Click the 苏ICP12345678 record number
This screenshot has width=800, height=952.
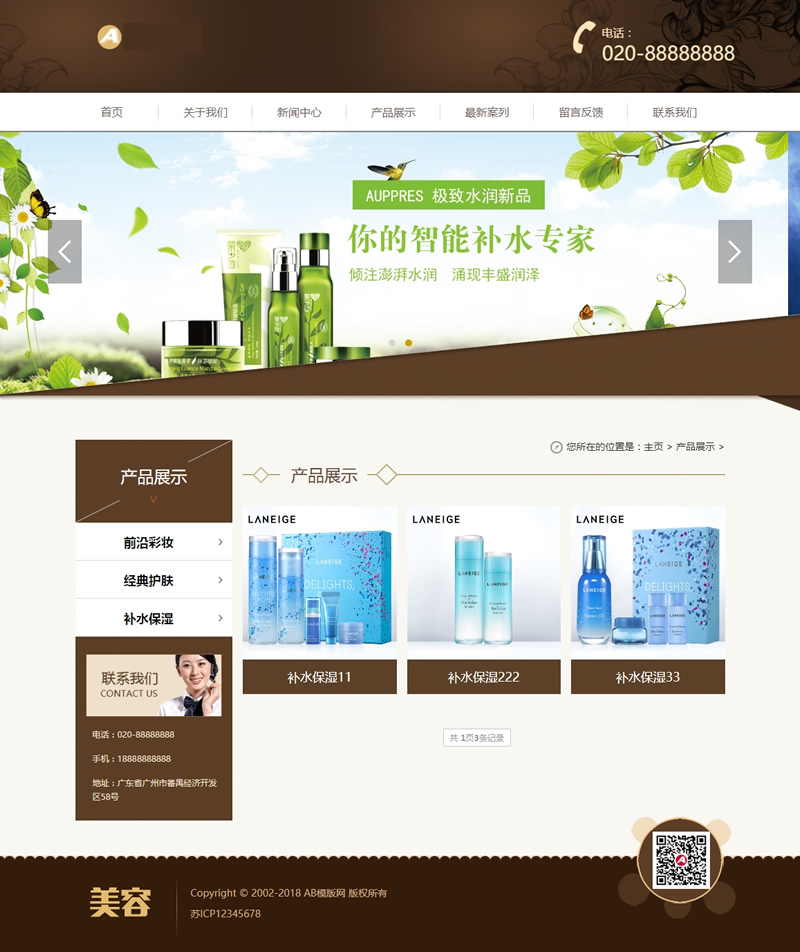tap(225, 914)
